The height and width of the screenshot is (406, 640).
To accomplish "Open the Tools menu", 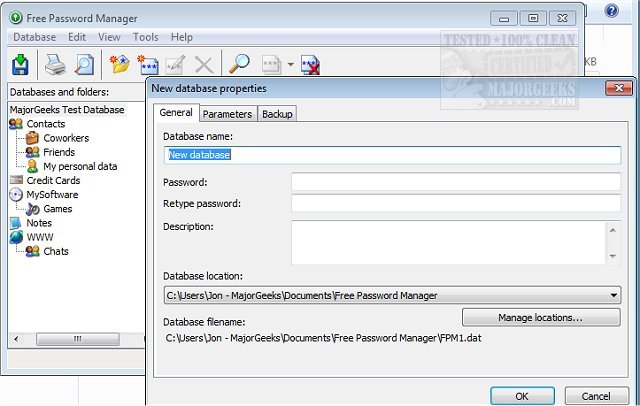I will [x=146, y=37].
